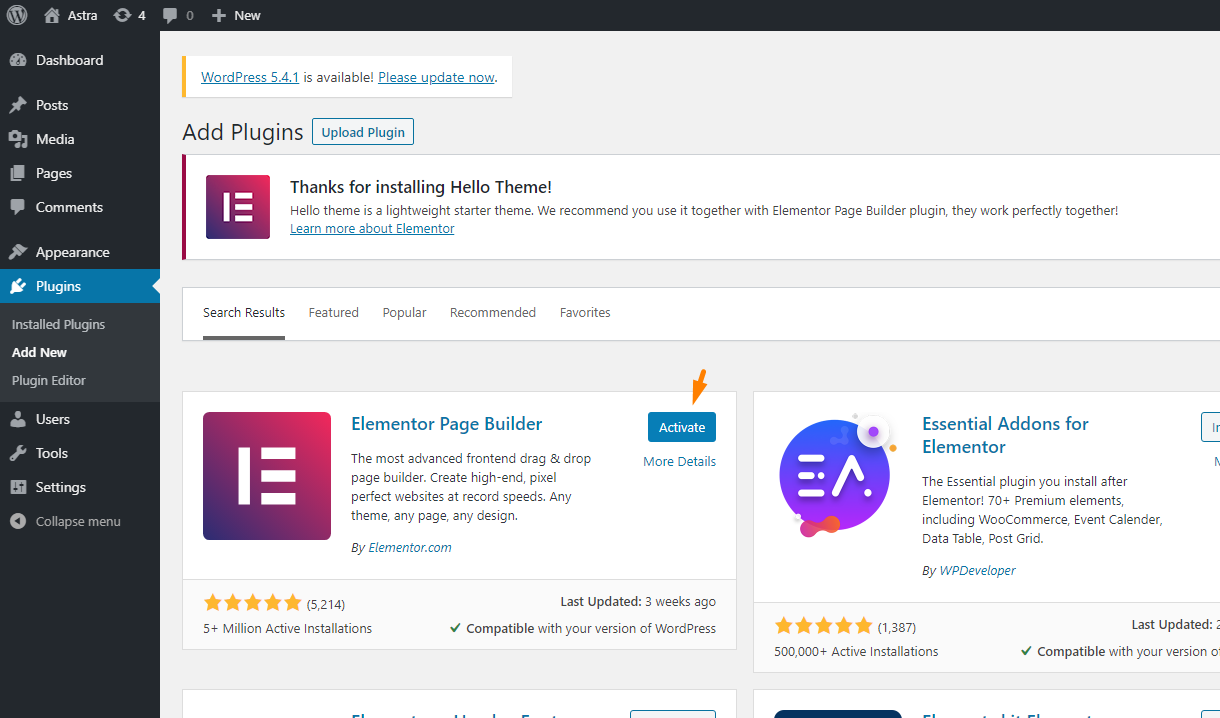
Task: Click Astra site name in admin bar
Action: click(81, 15)
